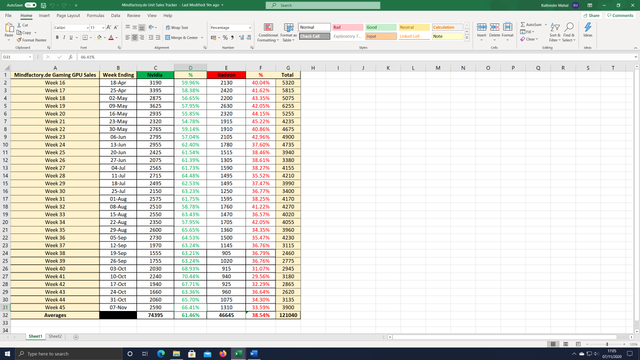Click the Orientation text-angle icon
Image resolution: width=640 pixels, height=360 pixels.
tap(151, 27)
